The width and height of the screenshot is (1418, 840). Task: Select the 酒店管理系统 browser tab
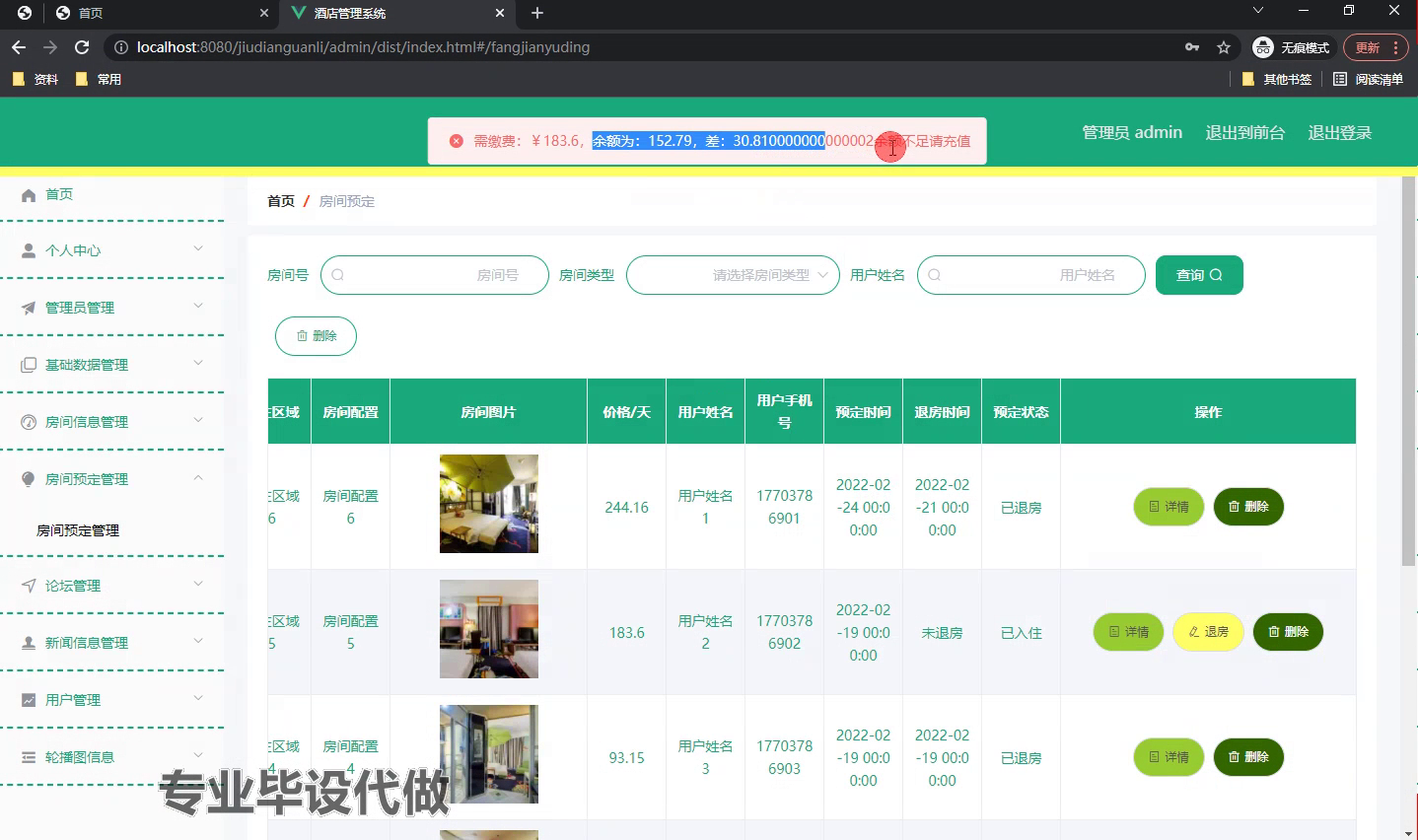pos(397,13)
